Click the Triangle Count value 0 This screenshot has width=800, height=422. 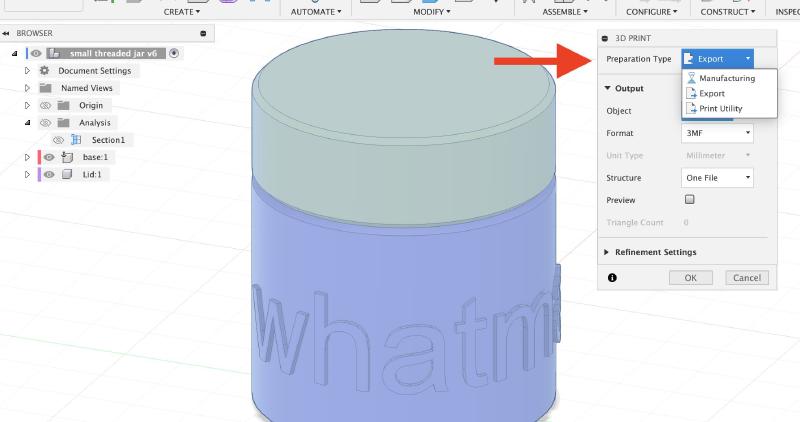pyautogui.click(x=686, y=222)
